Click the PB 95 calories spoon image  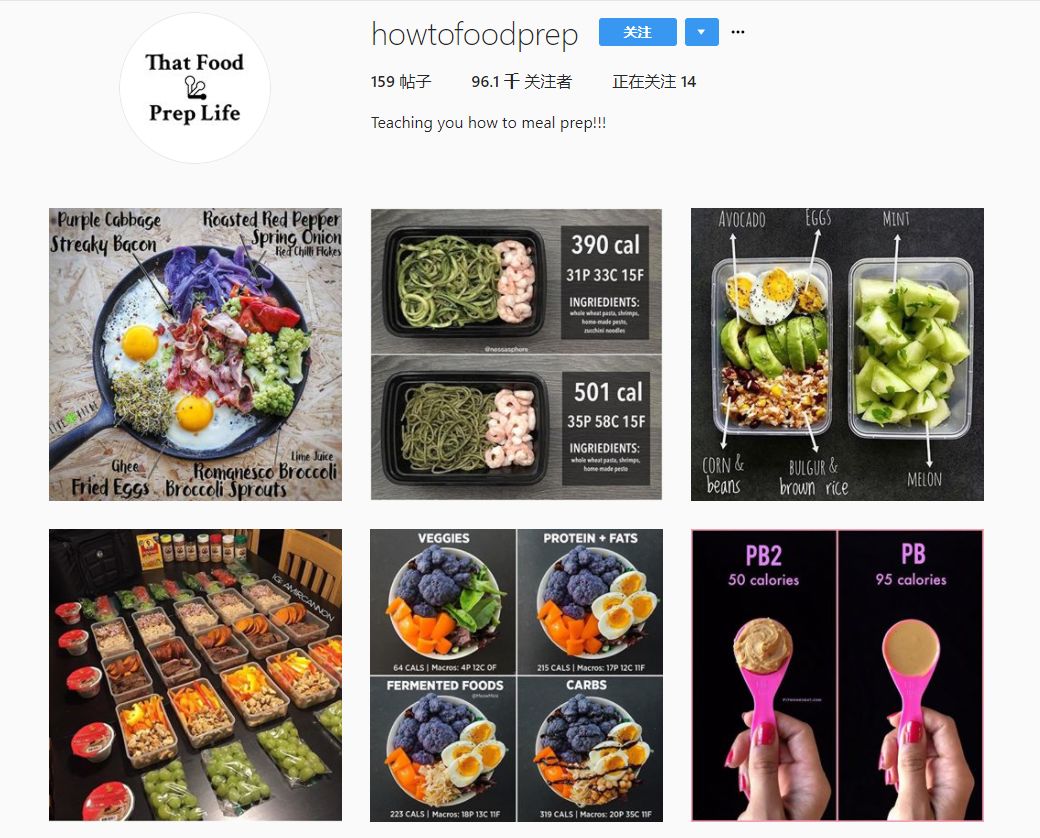click(x=911, y=675)
